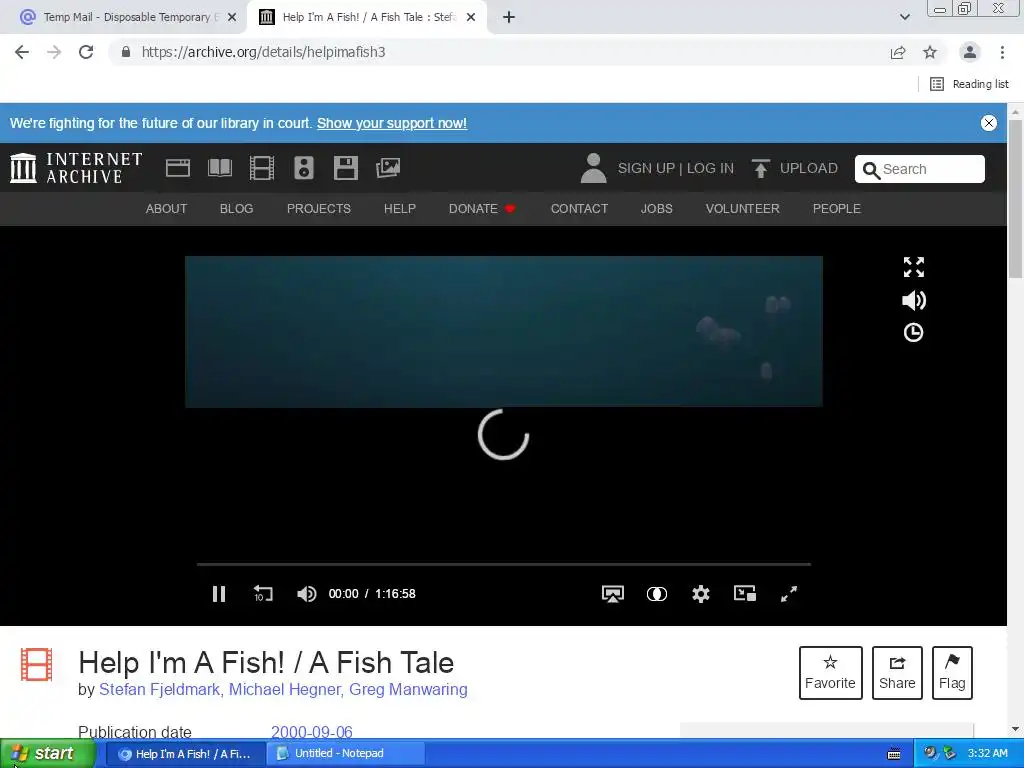1024x768 pixels.
Task: Open the JOBS menu item
Action: (656, 208)
